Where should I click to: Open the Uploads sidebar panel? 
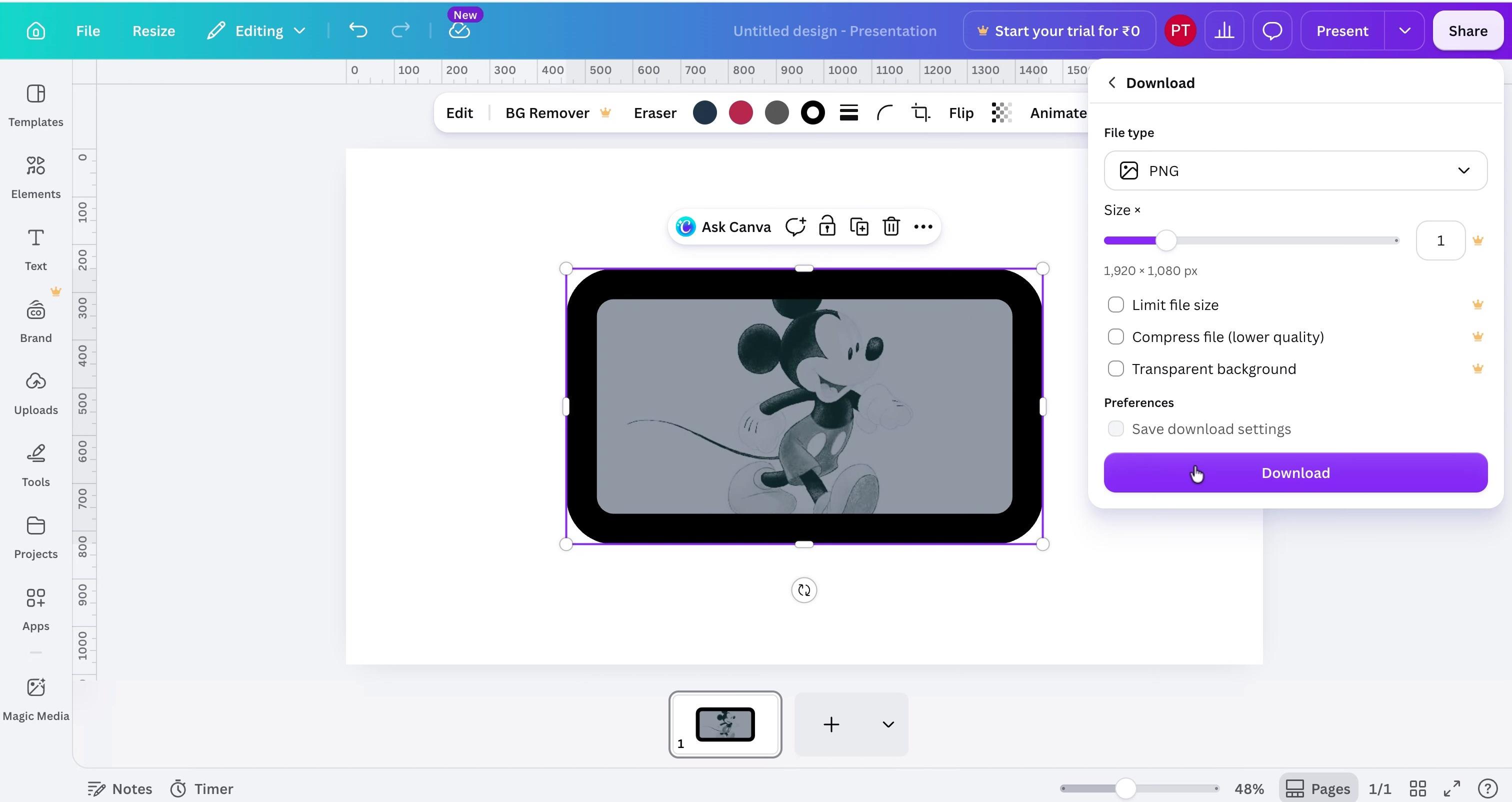[x=36, y=394]
